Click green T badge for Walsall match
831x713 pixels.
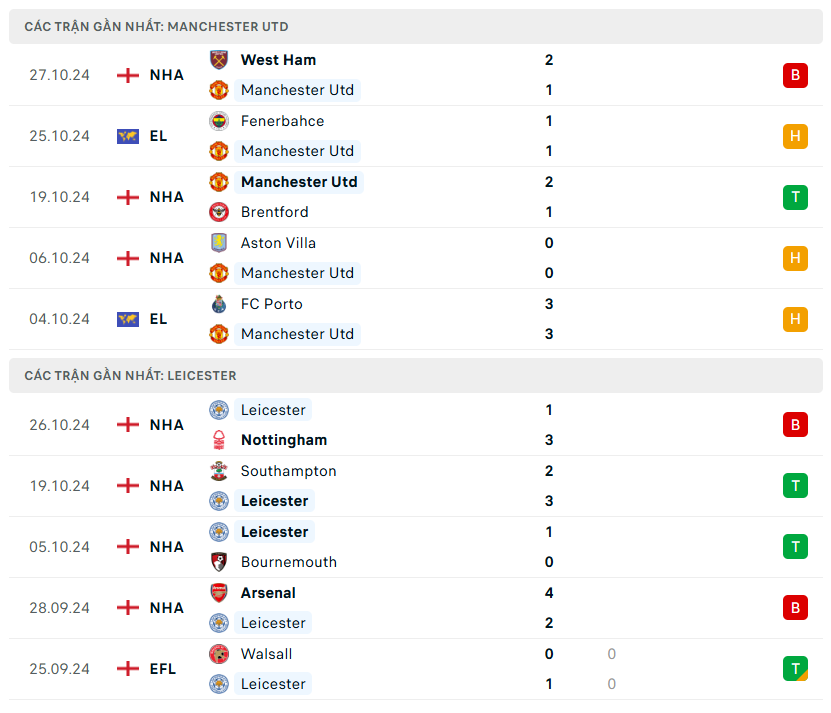click(795, 669)
